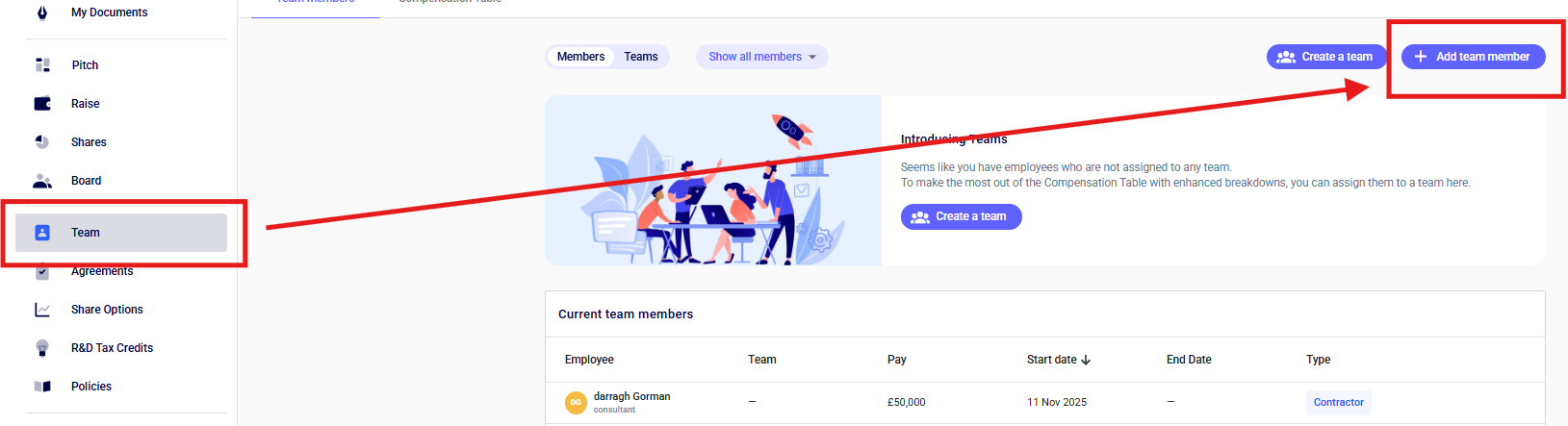1568x426 pixels.
Task: Select the Raise wallet icon
Action: pos(42,104)
